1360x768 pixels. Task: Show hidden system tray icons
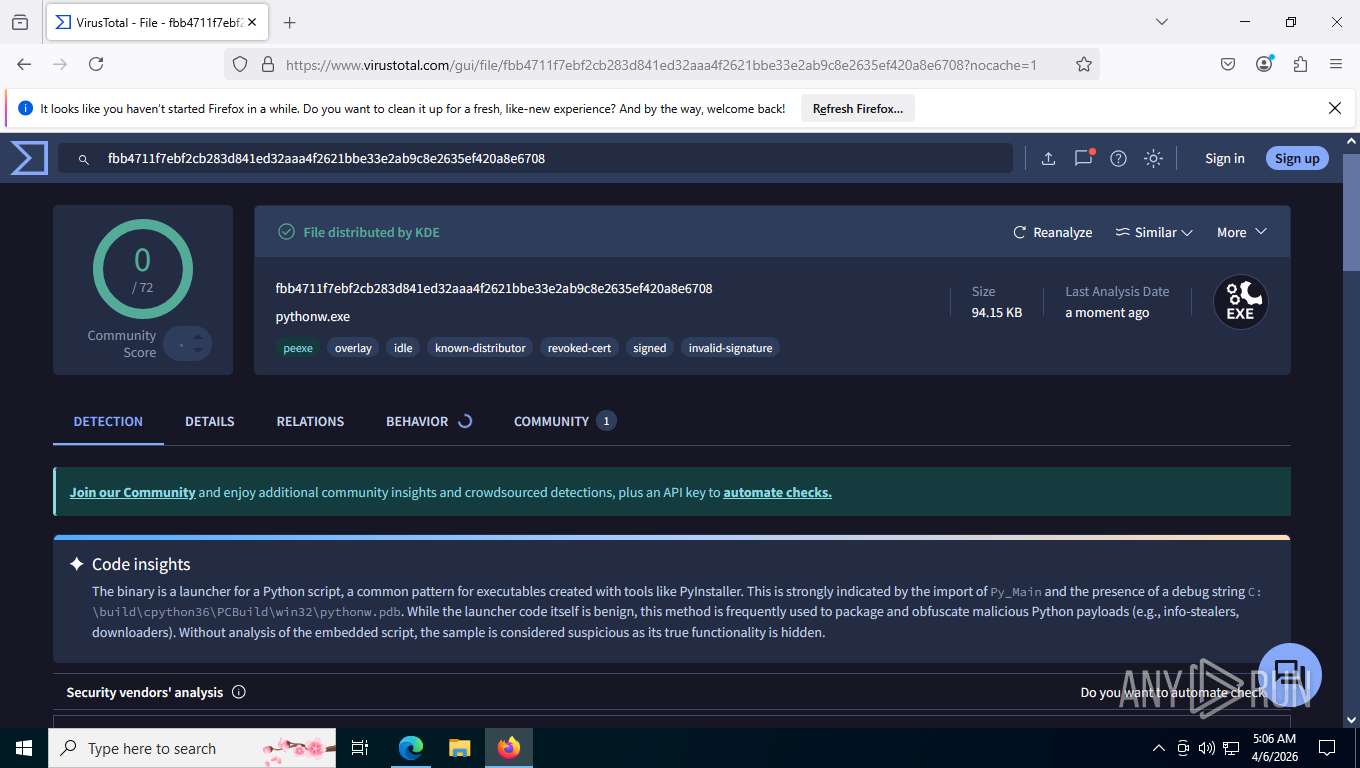click(1159, 748)
